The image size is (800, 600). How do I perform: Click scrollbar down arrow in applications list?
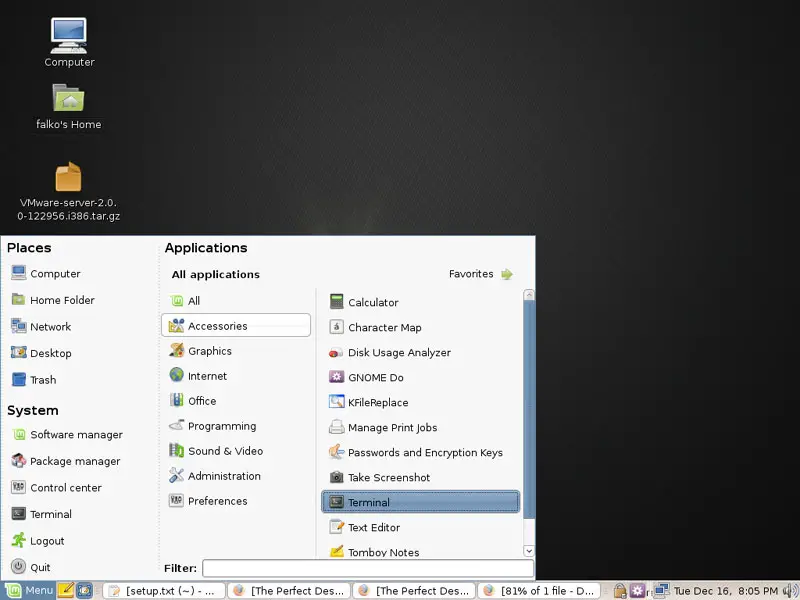[529, 551]
